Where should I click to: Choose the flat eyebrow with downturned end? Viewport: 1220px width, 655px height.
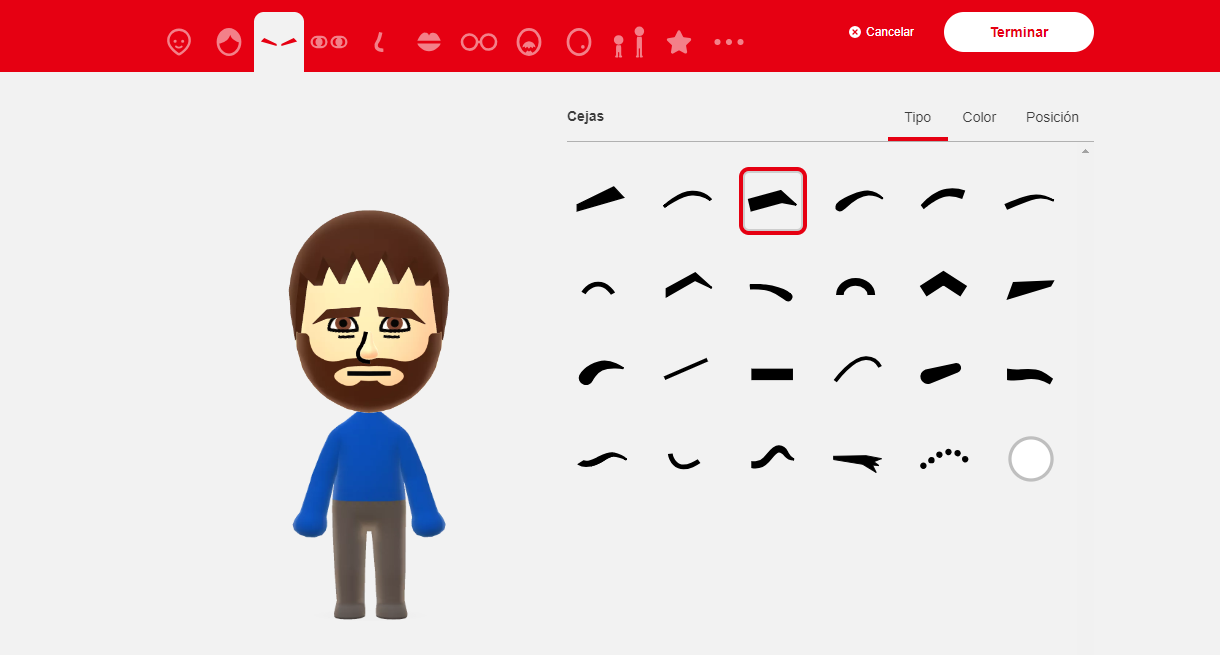click(1031, 374)
